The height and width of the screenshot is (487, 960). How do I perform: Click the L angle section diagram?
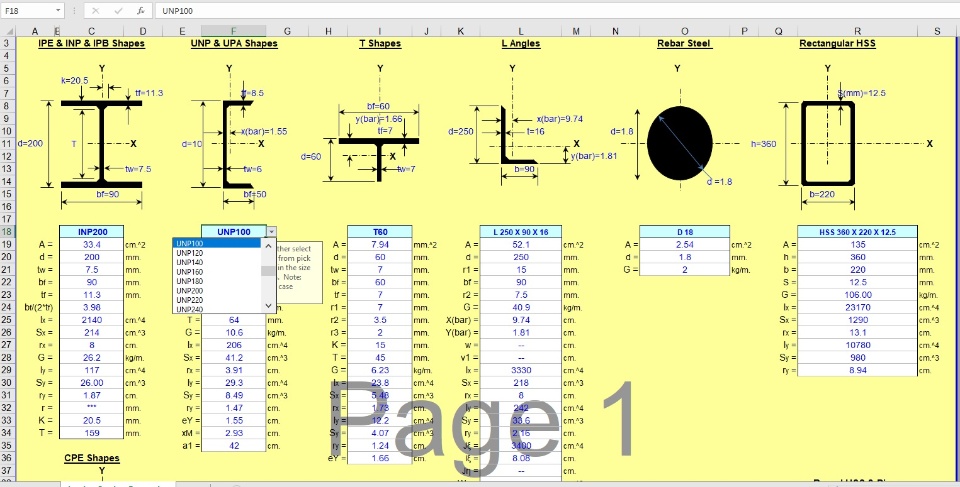[519, 135]
